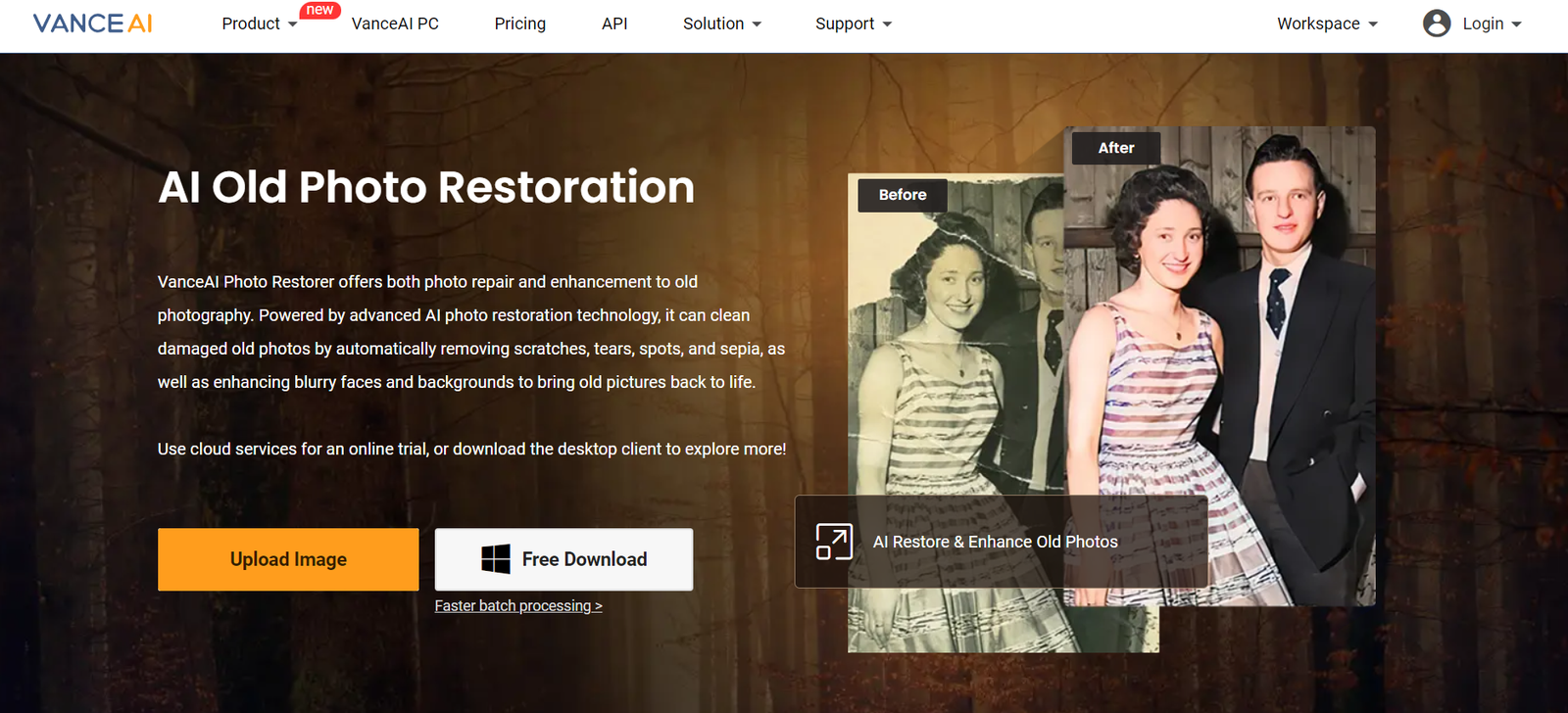Open the Pricing page
The height and width of the screenshot is (713, 1568).
coord(519,24)
